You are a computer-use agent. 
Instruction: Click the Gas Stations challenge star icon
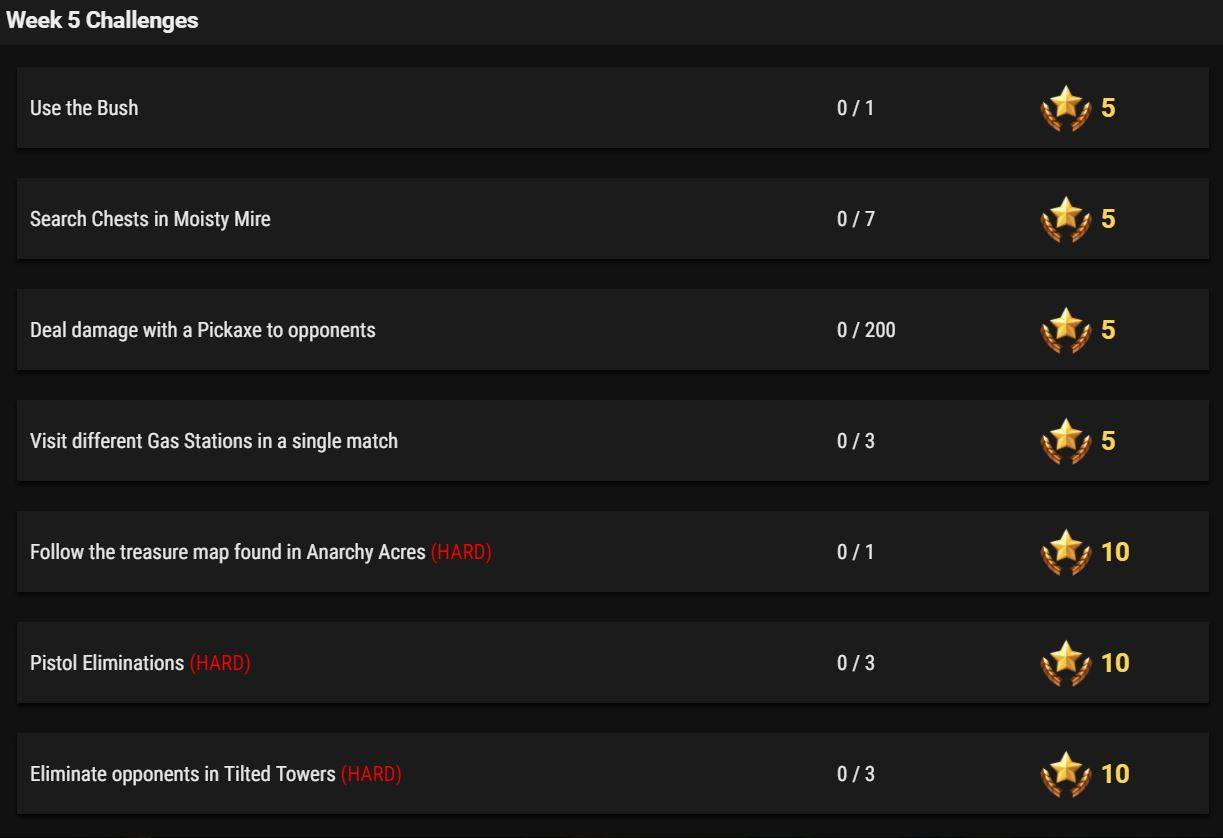coord(1066,441)
